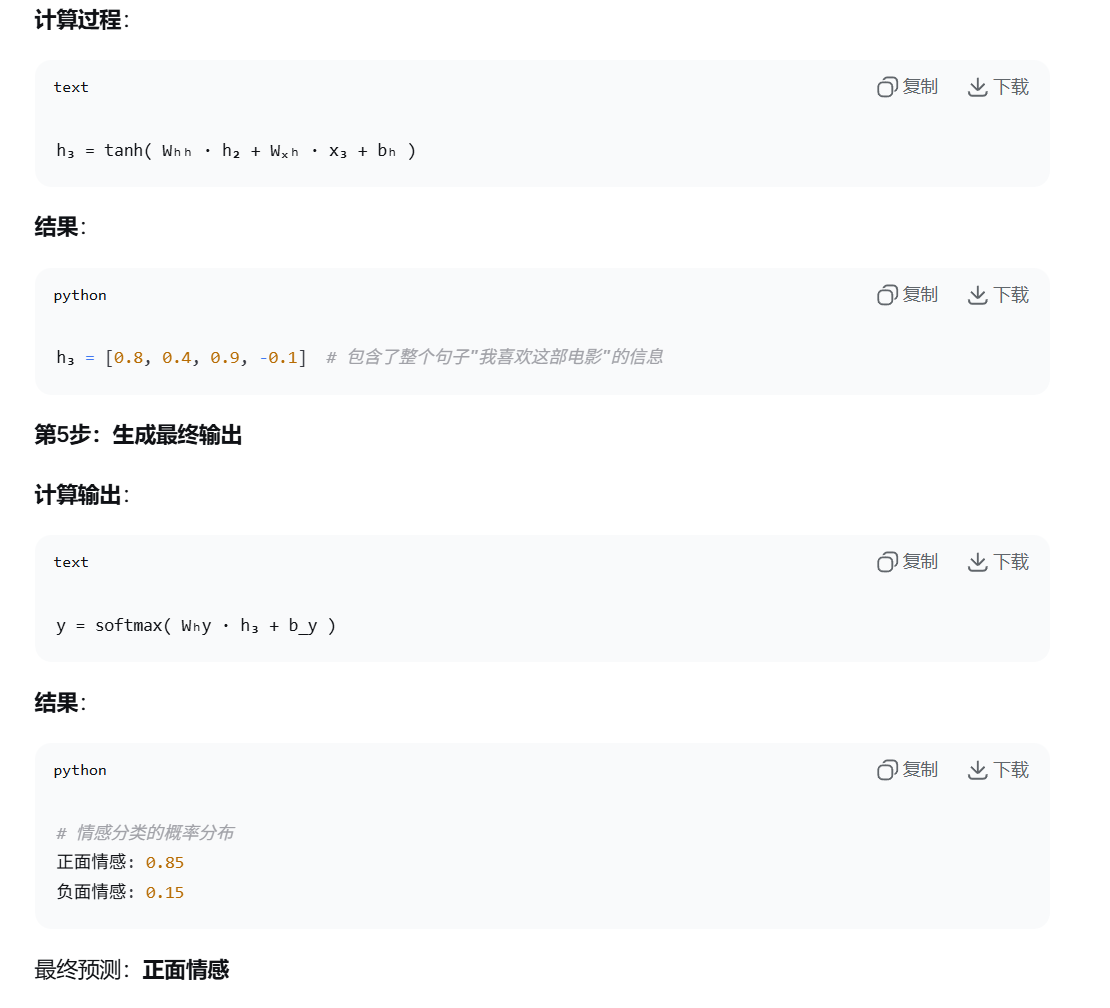Click the copy icon on the sentiment probability block
This screenshot has height=1008, width=1110.
886,770
